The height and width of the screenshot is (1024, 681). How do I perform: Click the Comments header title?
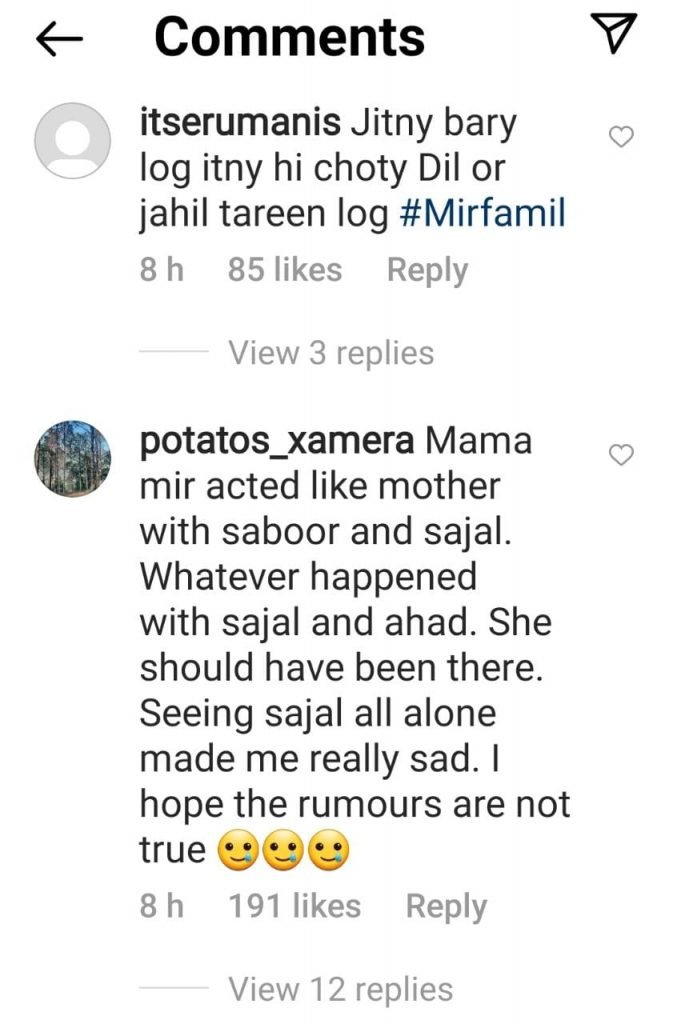[x=289, y=38]
